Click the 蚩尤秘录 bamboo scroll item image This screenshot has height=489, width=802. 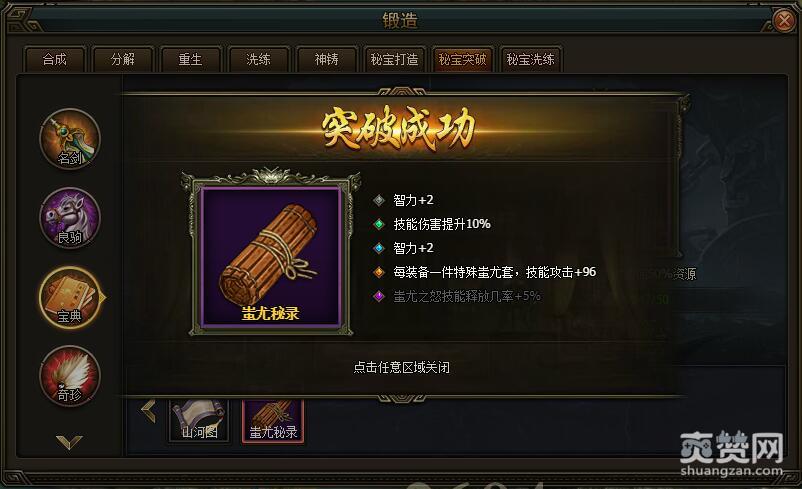pos(271,256)
